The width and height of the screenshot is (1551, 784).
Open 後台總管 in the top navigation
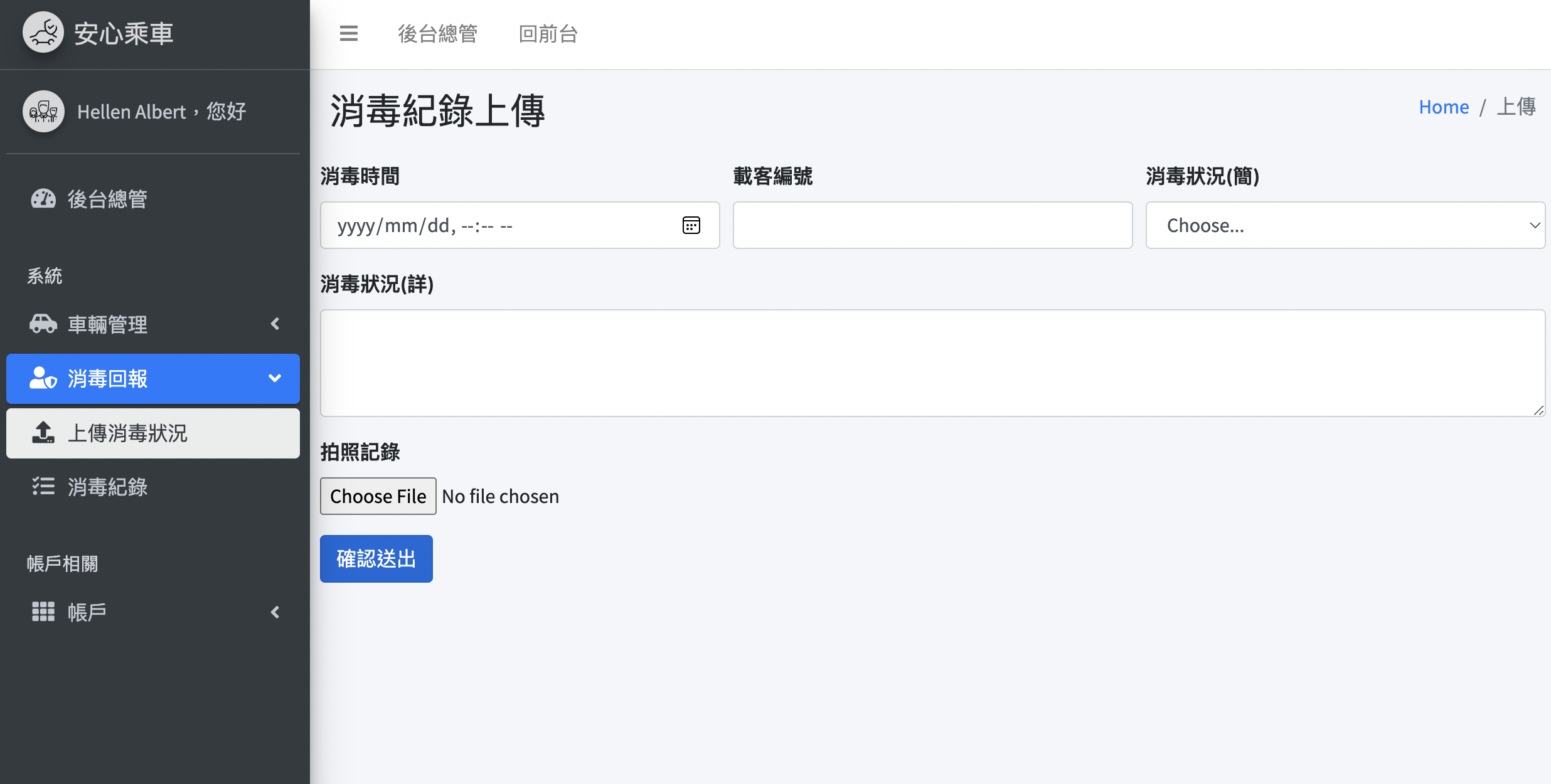click(x=437, y=33)
